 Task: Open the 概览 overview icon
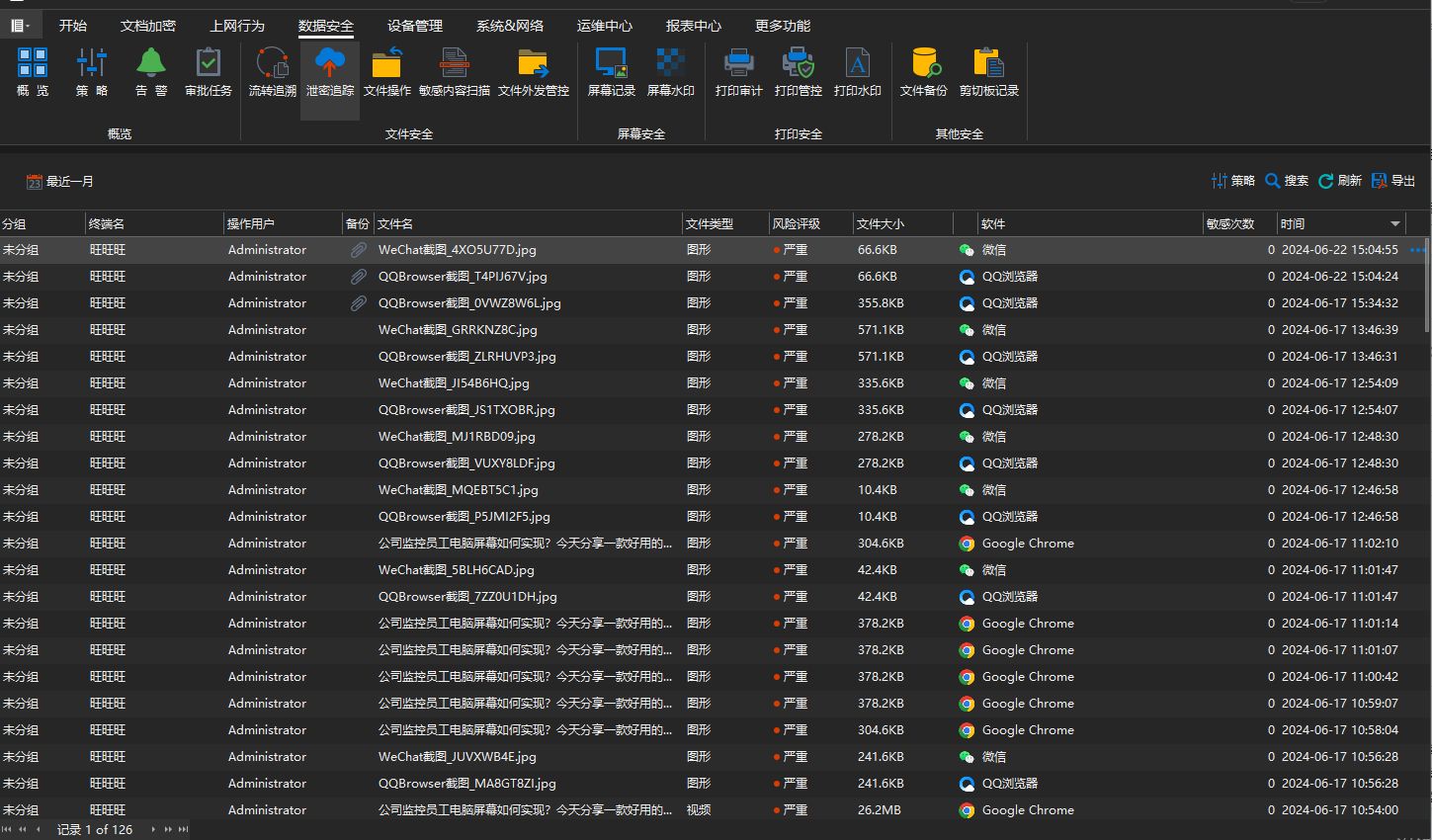(33, 72)
